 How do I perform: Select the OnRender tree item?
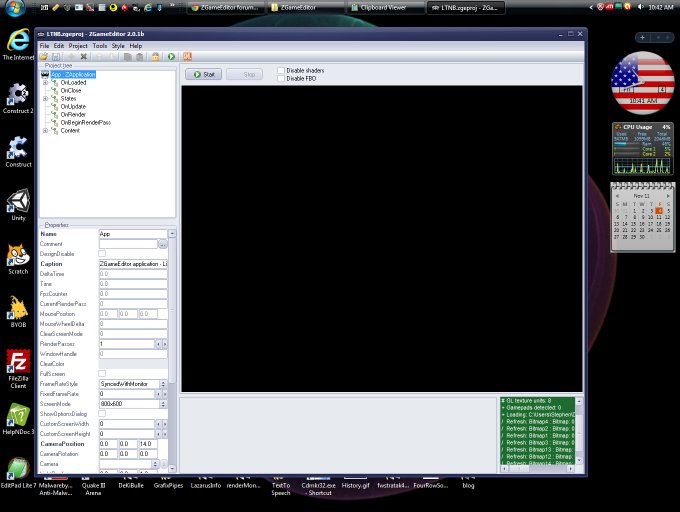[x=73, y=114]
